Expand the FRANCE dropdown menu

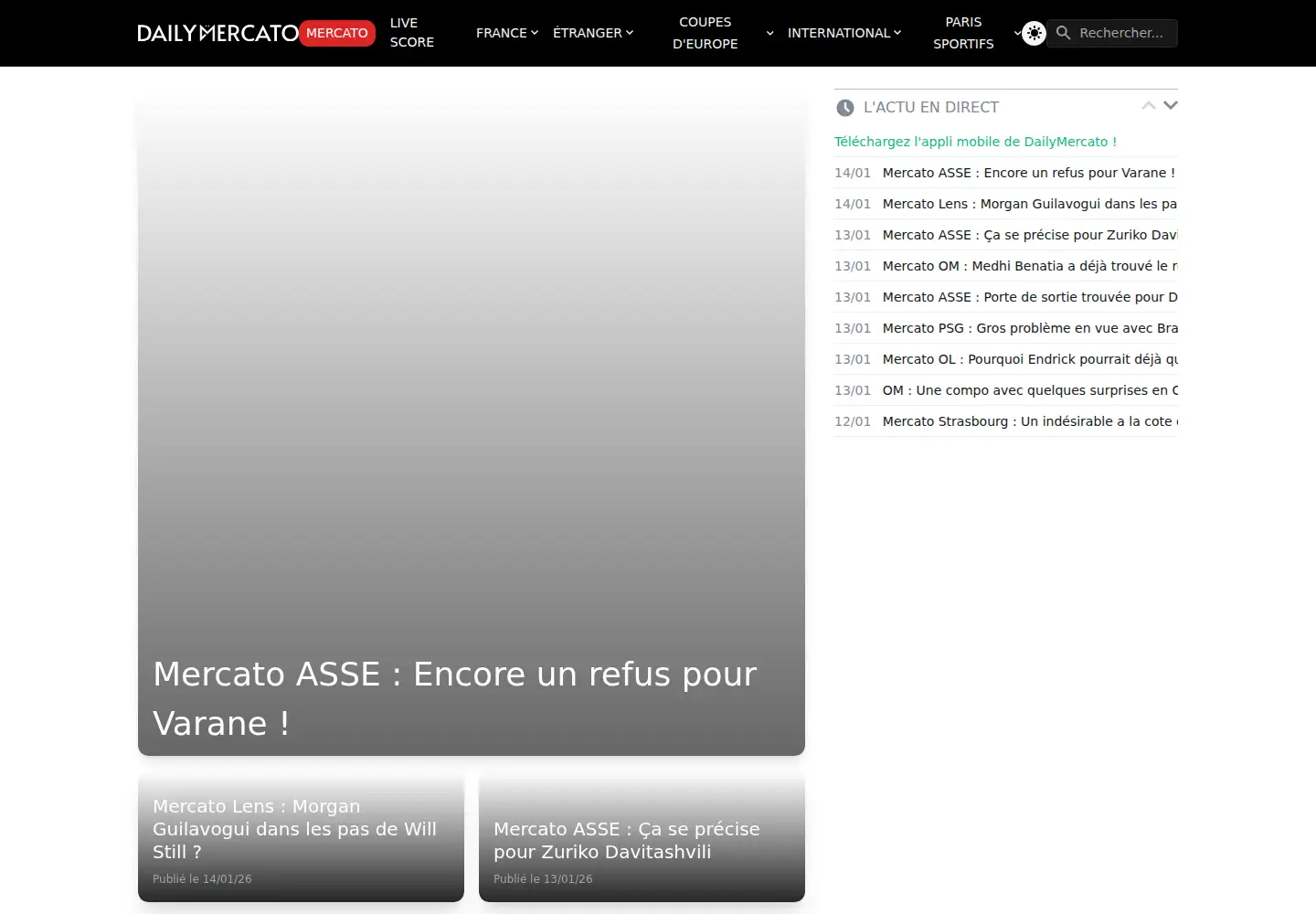(x=507, y=33)
